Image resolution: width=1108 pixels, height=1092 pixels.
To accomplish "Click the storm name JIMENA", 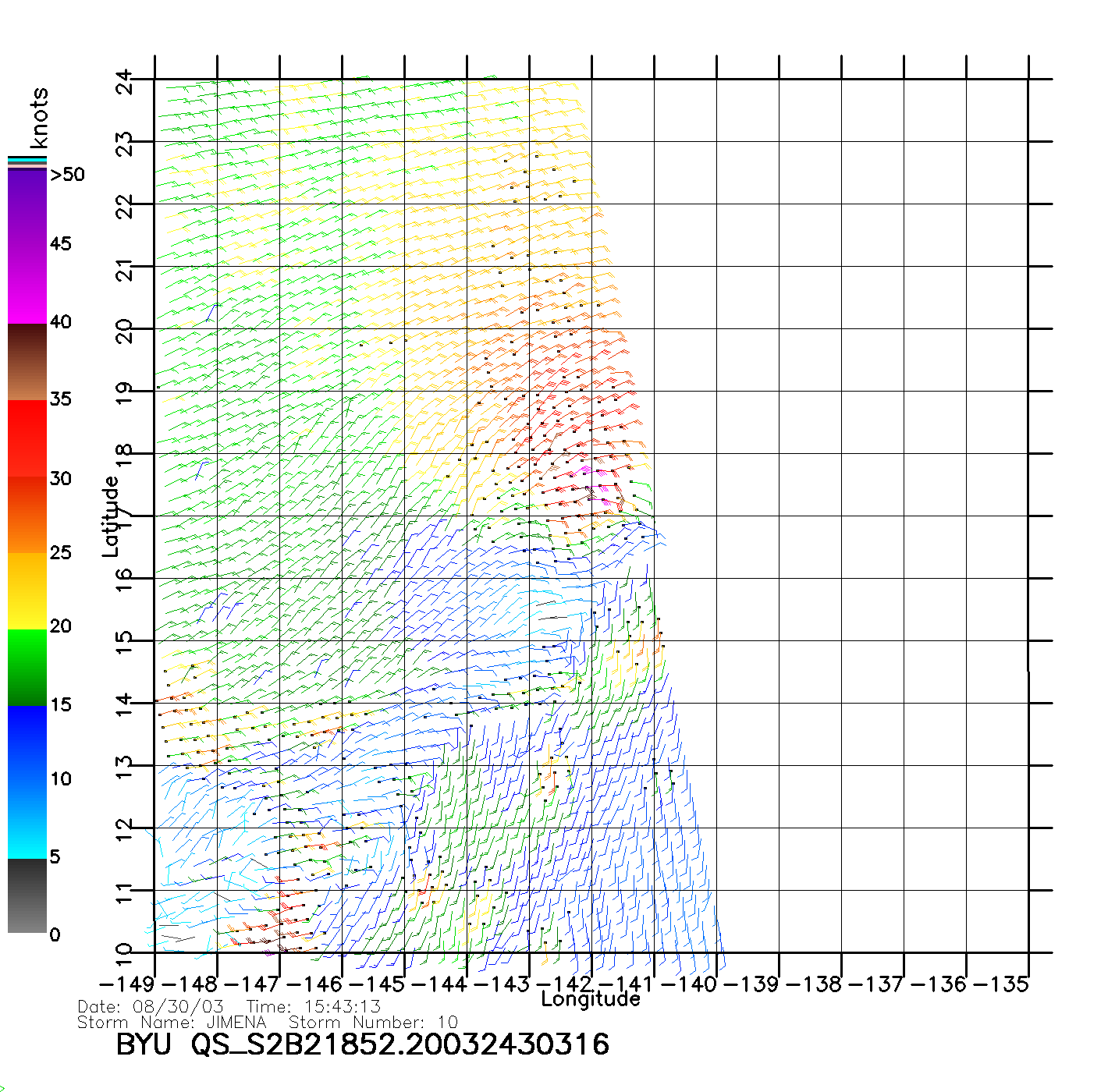I will coord(236,1023).
